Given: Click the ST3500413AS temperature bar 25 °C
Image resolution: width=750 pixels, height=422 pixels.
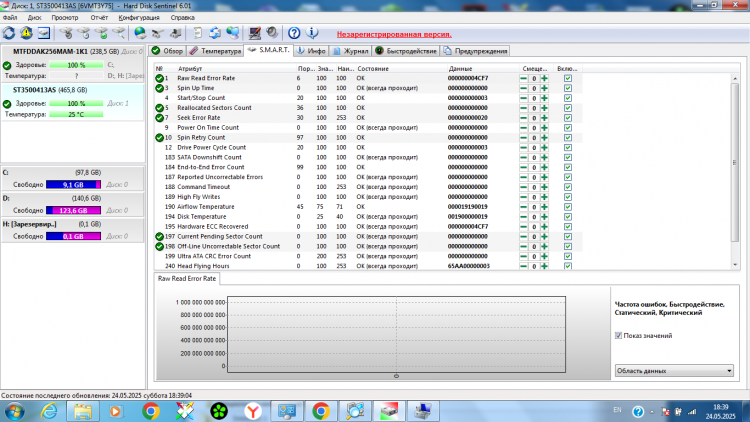Looking at the screenshot, I should click(76, 114).
